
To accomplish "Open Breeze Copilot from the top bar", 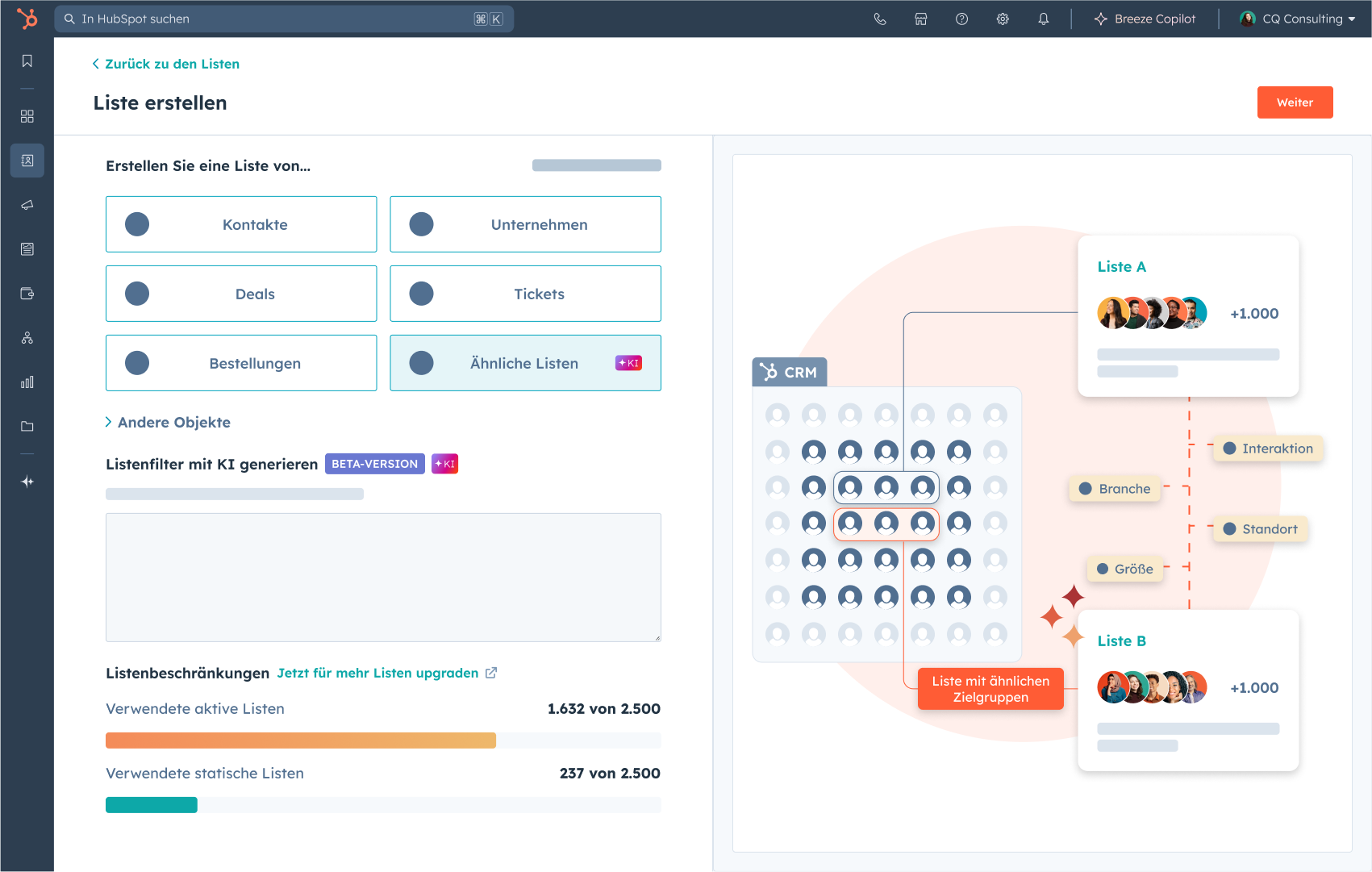I will point(1145,19).
